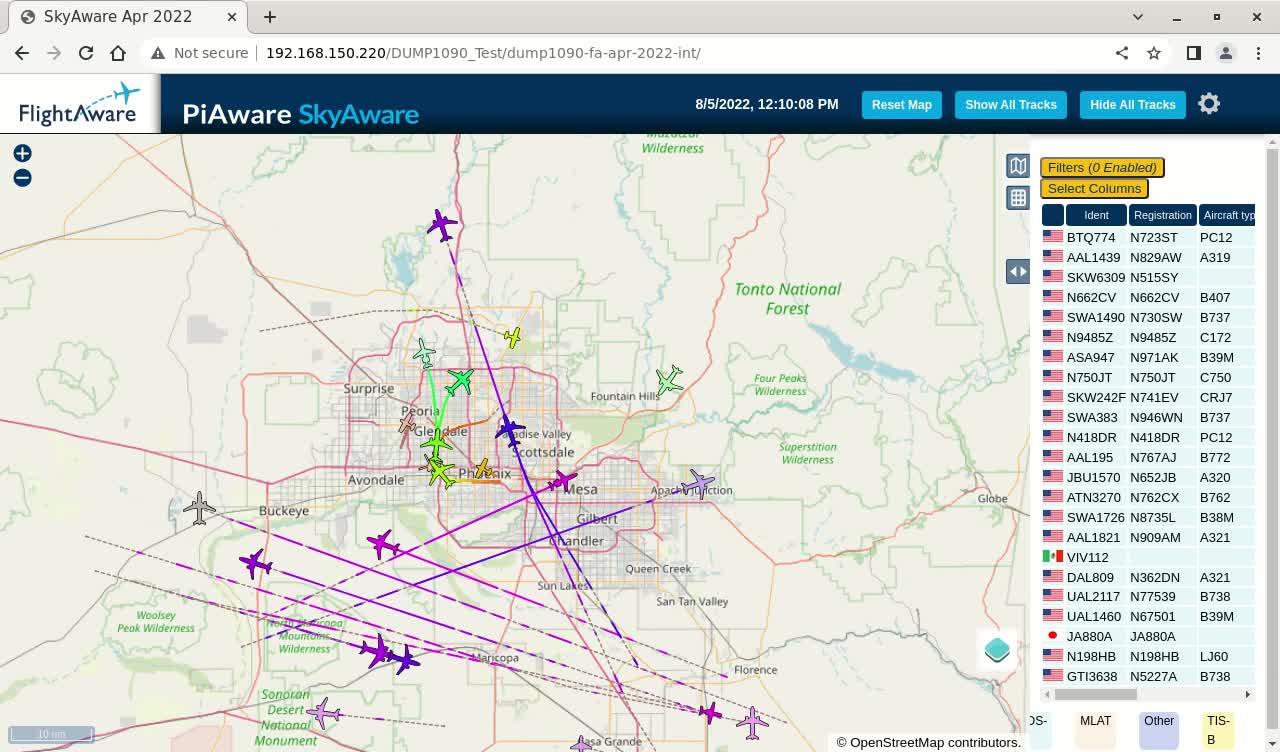Expand the Filters (0 Enabled) section
Screen dimensions: 1280x752
pyautogui.click(x=1102, y=167)
